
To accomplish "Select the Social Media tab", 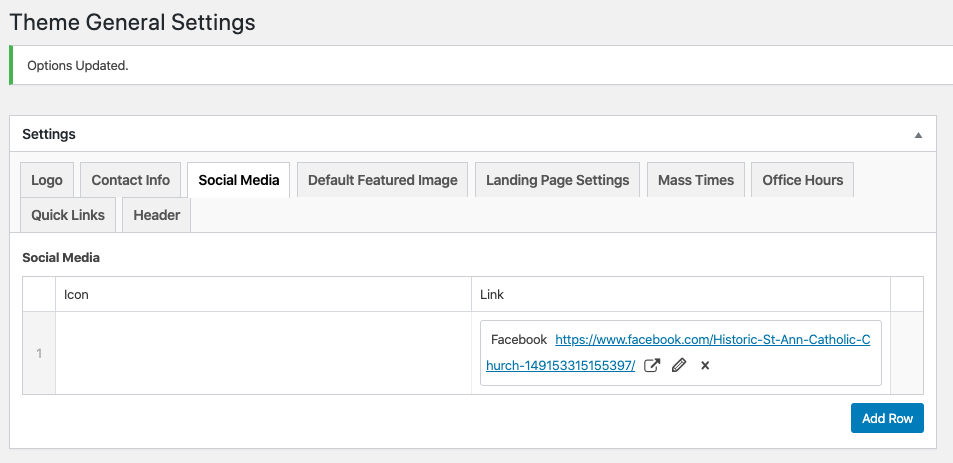I will [238, 180].
